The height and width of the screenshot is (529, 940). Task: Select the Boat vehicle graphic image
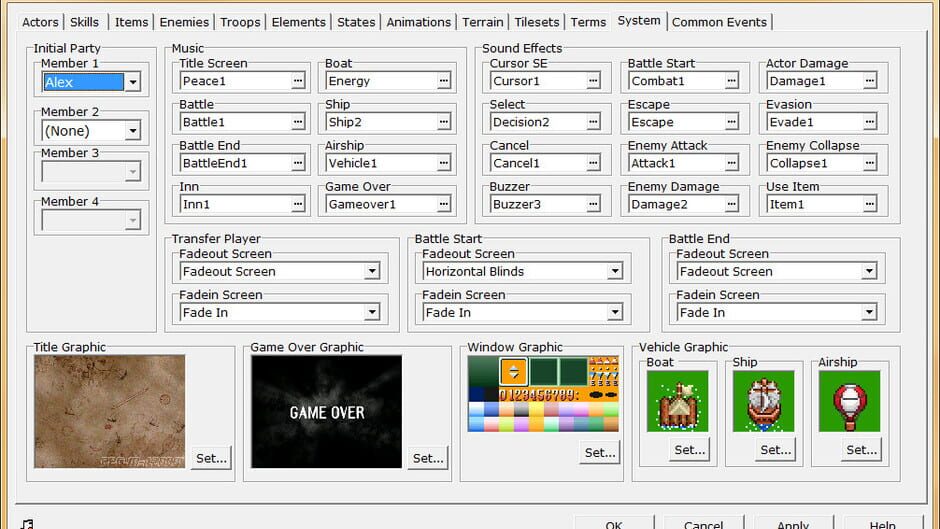[677, 401]
